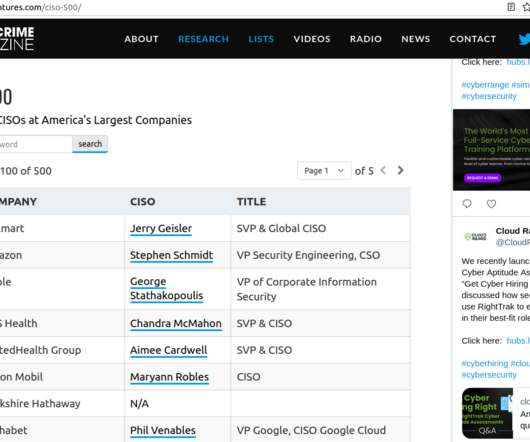530x442 pixels.
Task: Open the VIDEOS menu
Action: coord(312,39)
